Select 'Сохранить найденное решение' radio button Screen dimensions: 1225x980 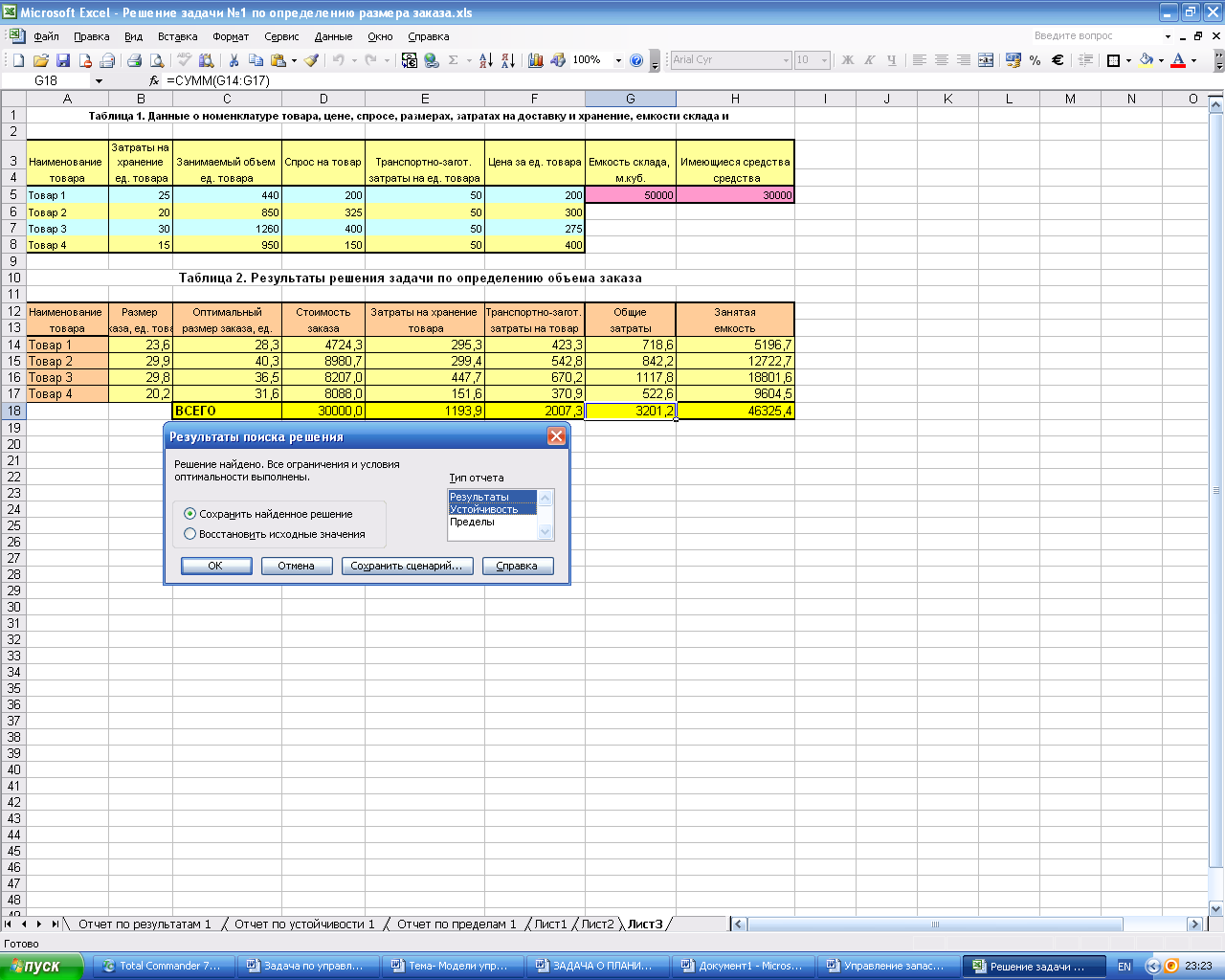tap(189, 514)
